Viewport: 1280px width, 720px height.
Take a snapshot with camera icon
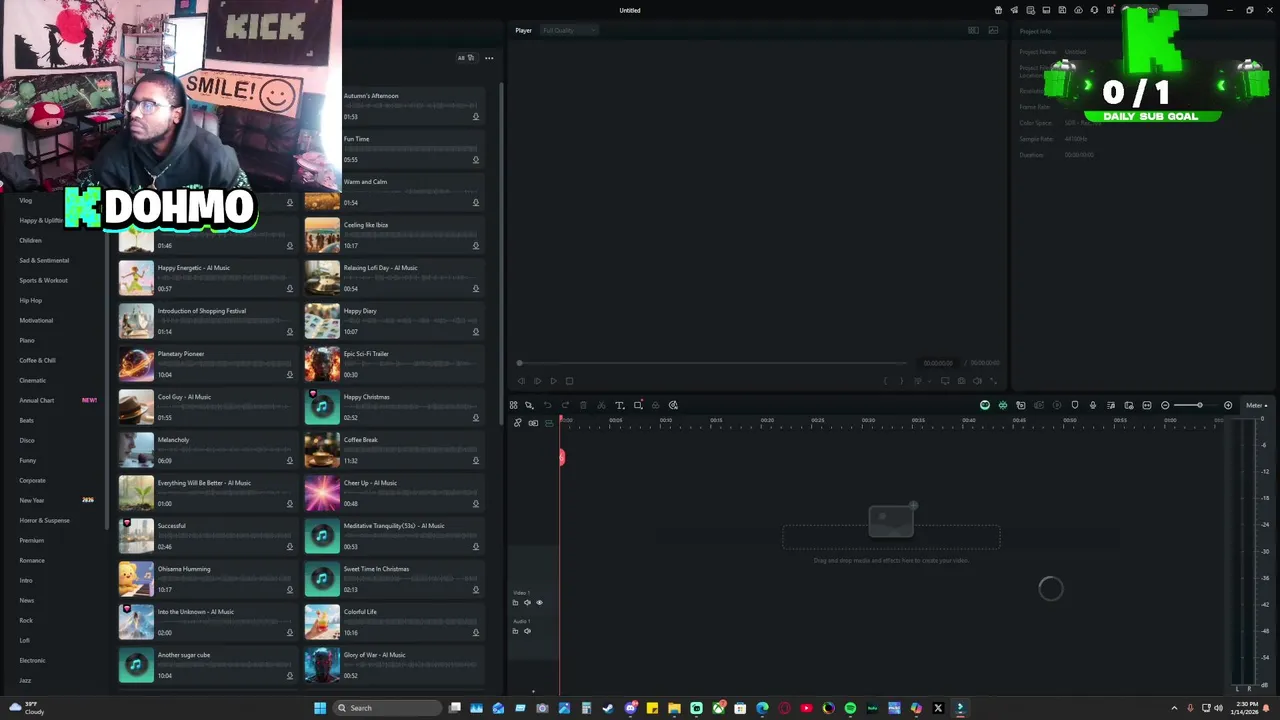(962, 381)
